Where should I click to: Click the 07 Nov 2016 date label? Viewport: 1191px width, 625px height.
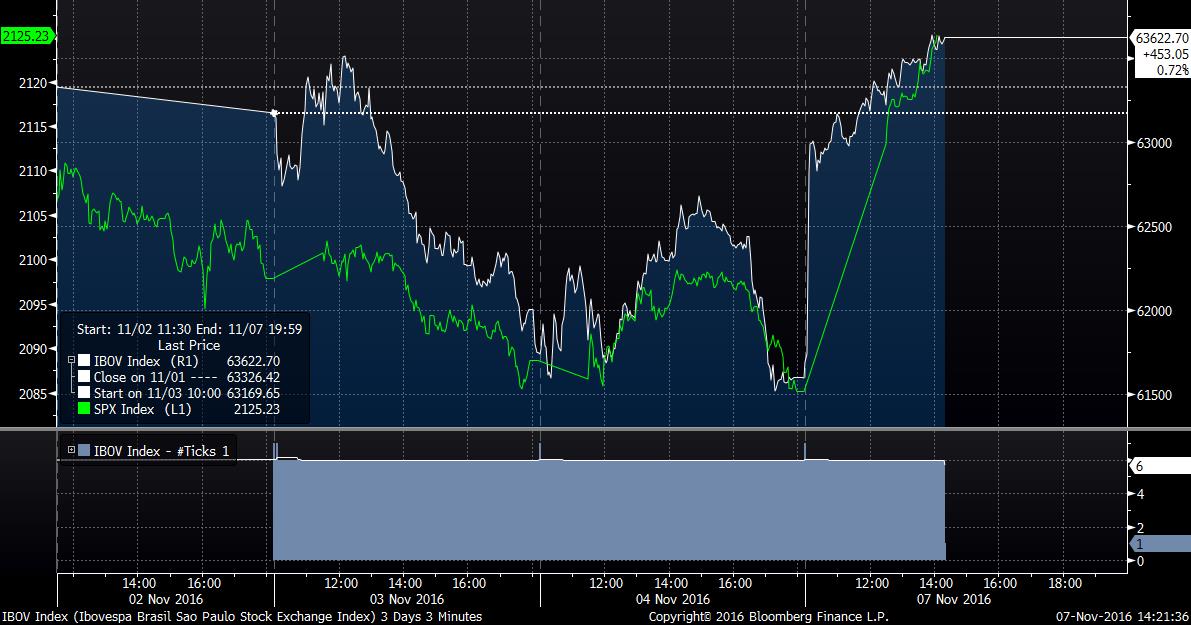(x=954, y=598)
